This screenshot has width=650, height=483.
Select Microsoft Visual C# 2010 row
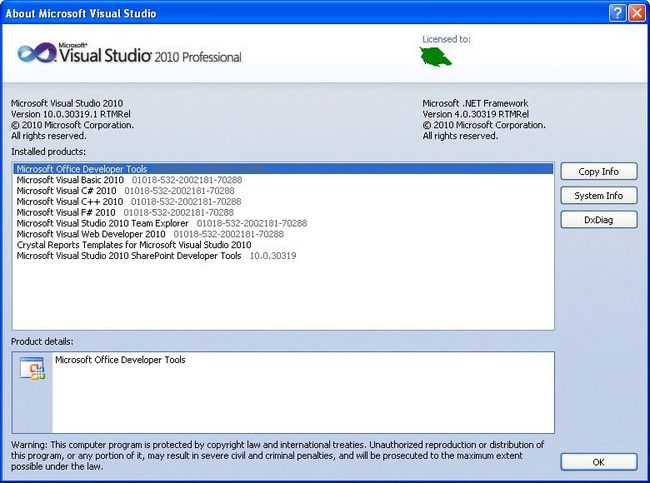point(283,191)
